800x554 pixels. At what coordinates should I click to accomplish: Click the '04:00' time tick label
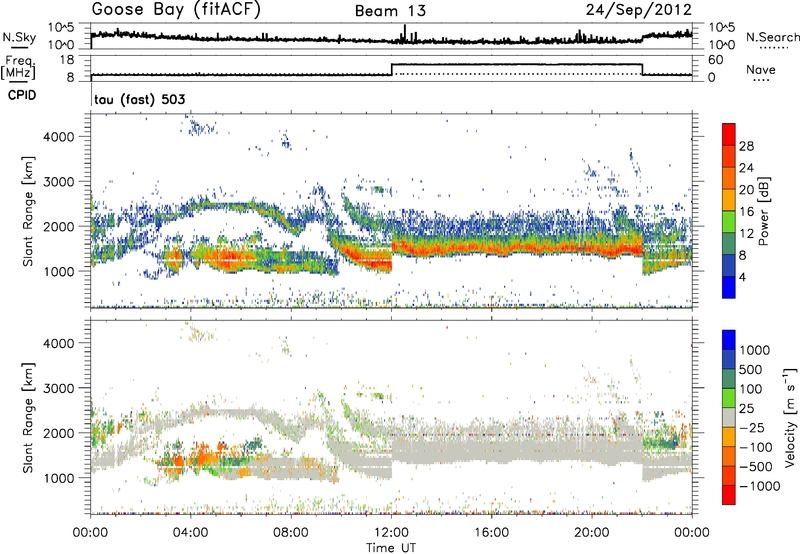191,533
